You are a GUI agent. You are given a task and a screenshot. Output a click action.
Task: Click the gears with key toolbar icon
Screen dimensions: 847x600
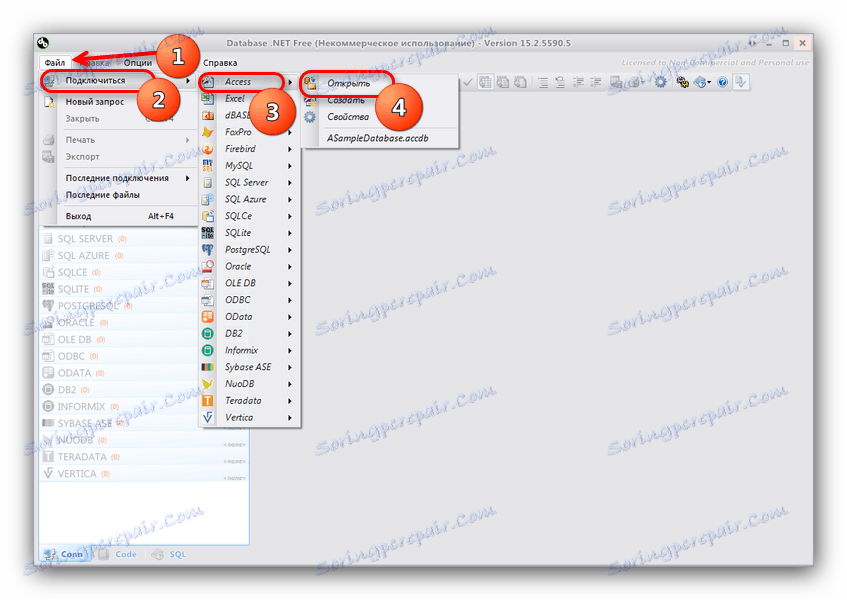pyautogui.click(x=682, y=82)
